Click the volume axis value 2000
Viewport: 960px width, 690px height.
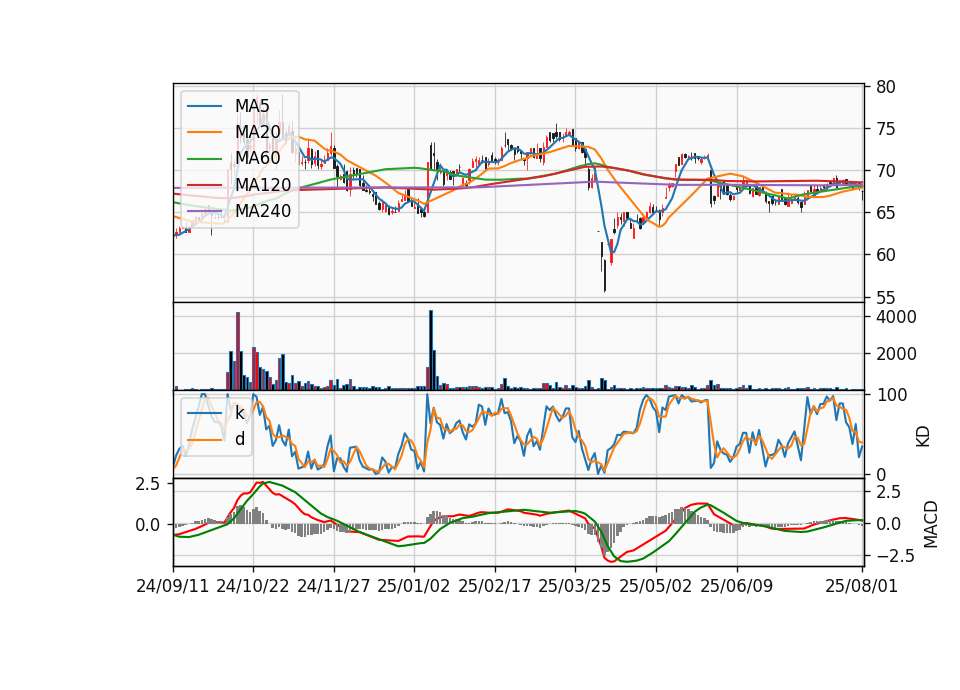pyautogui.click(x=896, y=354)
